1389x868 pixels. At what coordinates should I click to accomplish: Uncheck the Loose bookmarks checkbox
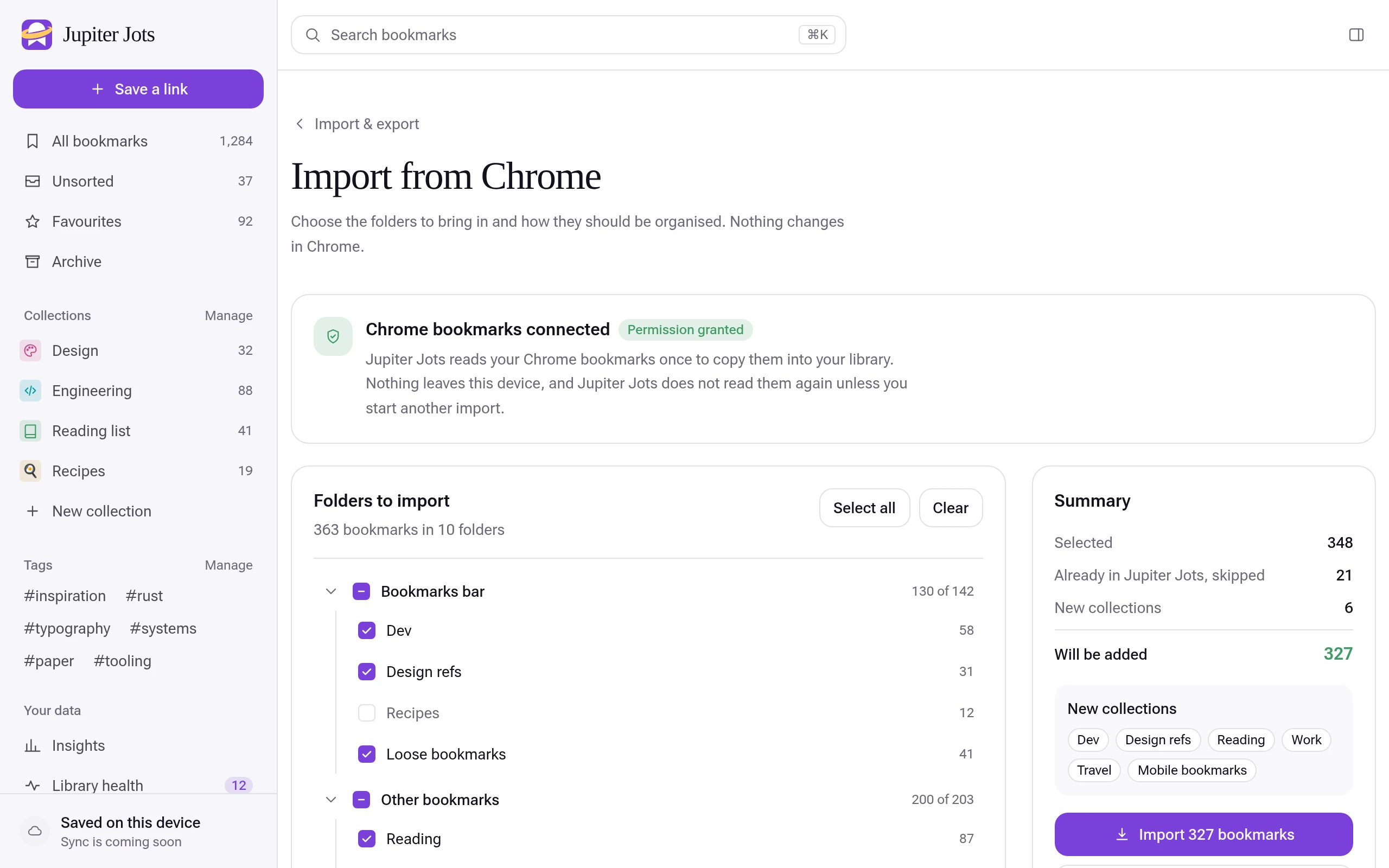[367, 754]
